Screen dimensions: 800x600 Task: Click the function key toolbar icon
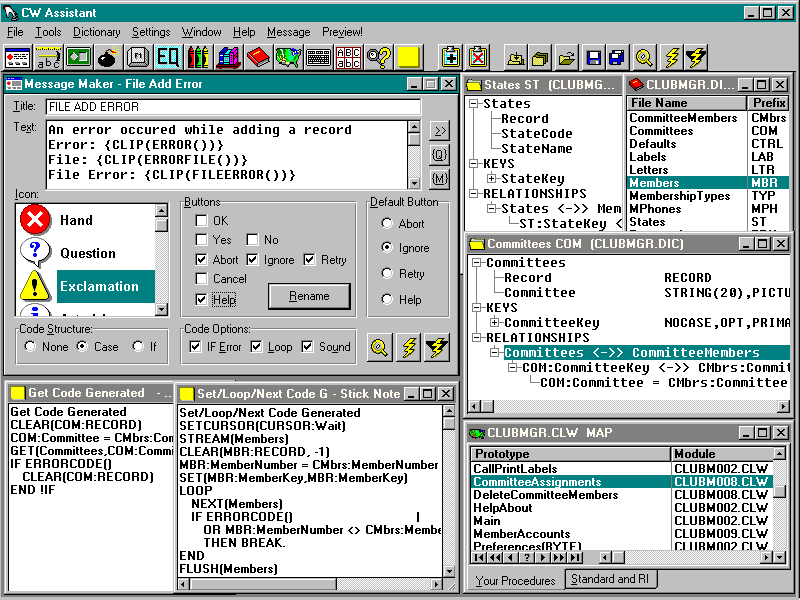(x=137, y=57)
